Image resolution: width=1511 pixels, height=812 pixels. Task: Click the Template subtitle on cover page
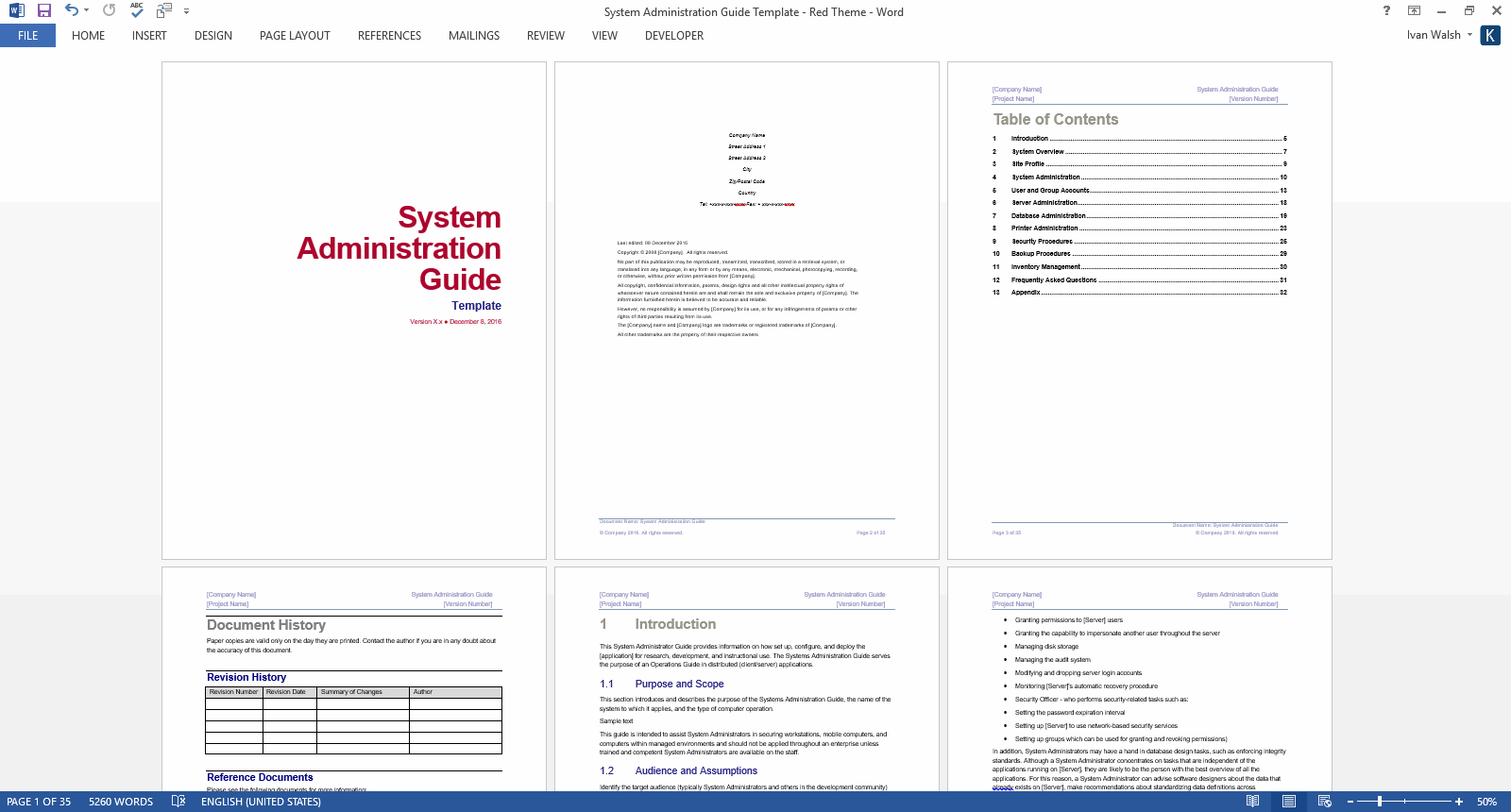coord(476,306)
